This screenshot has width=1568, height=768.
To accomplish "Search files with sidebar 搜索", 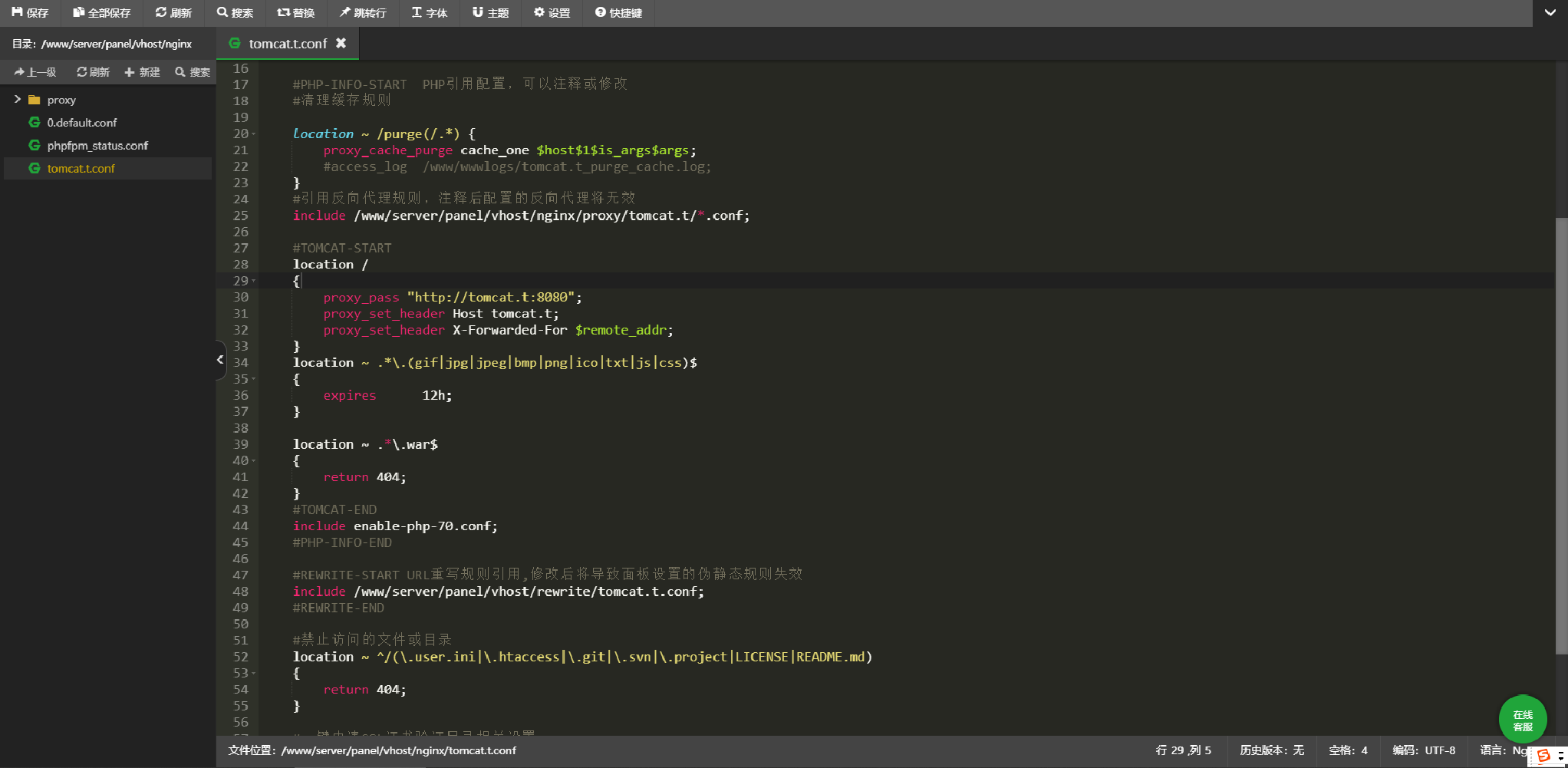I will point(193,72).
